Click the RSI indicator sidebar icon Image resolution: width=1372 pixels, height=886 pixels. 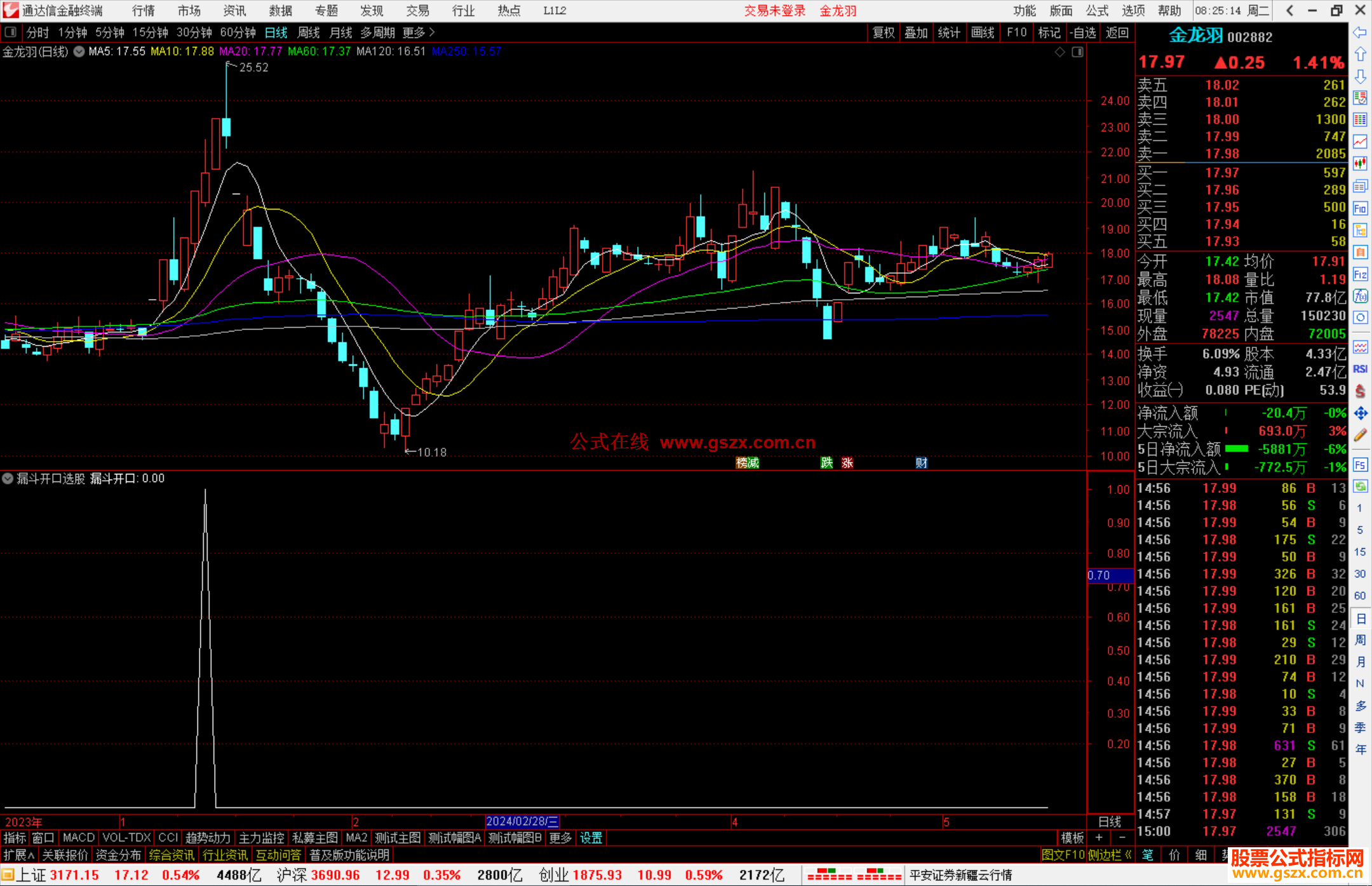[1360, 369]
